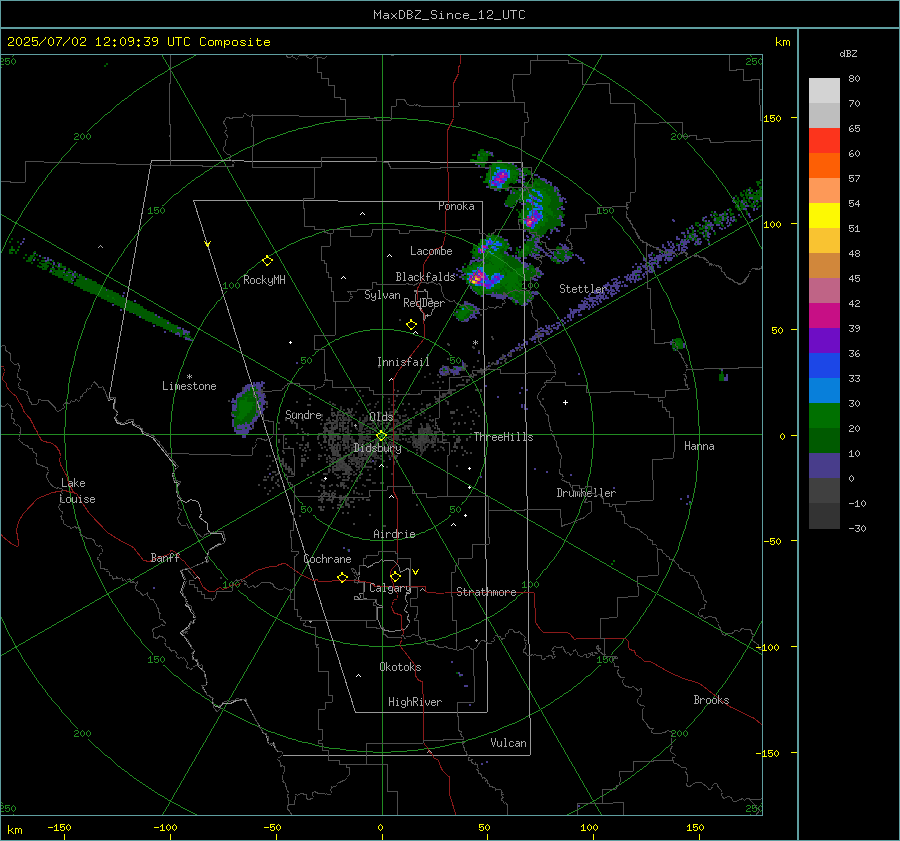The width and height of the screenshot is (900, 841).
Task: Click the RedDeer label
Action: 424,303
